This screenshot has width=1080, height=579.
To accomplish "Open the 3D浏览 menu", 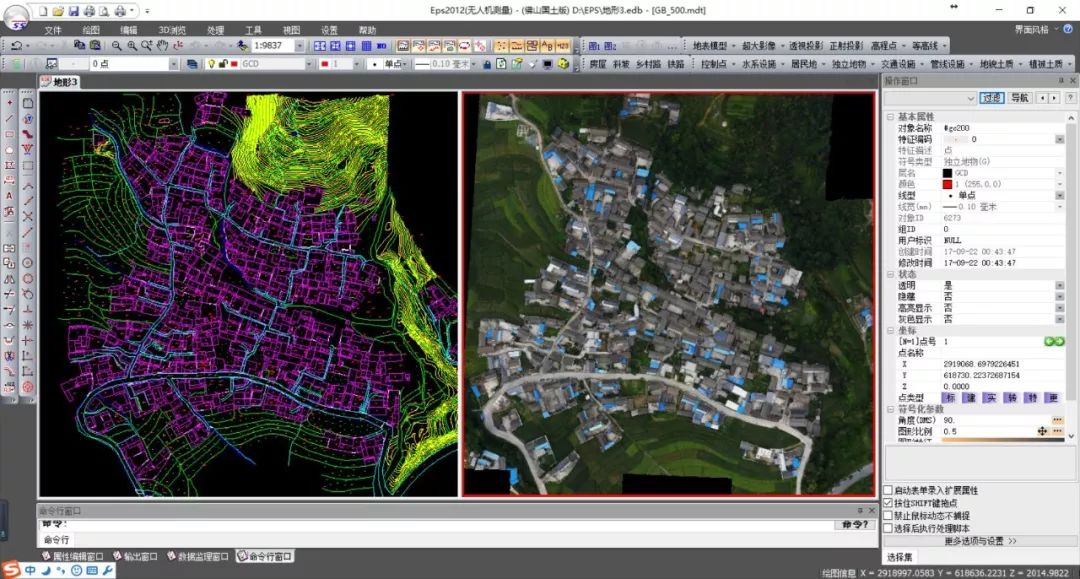I will point(172,30).
